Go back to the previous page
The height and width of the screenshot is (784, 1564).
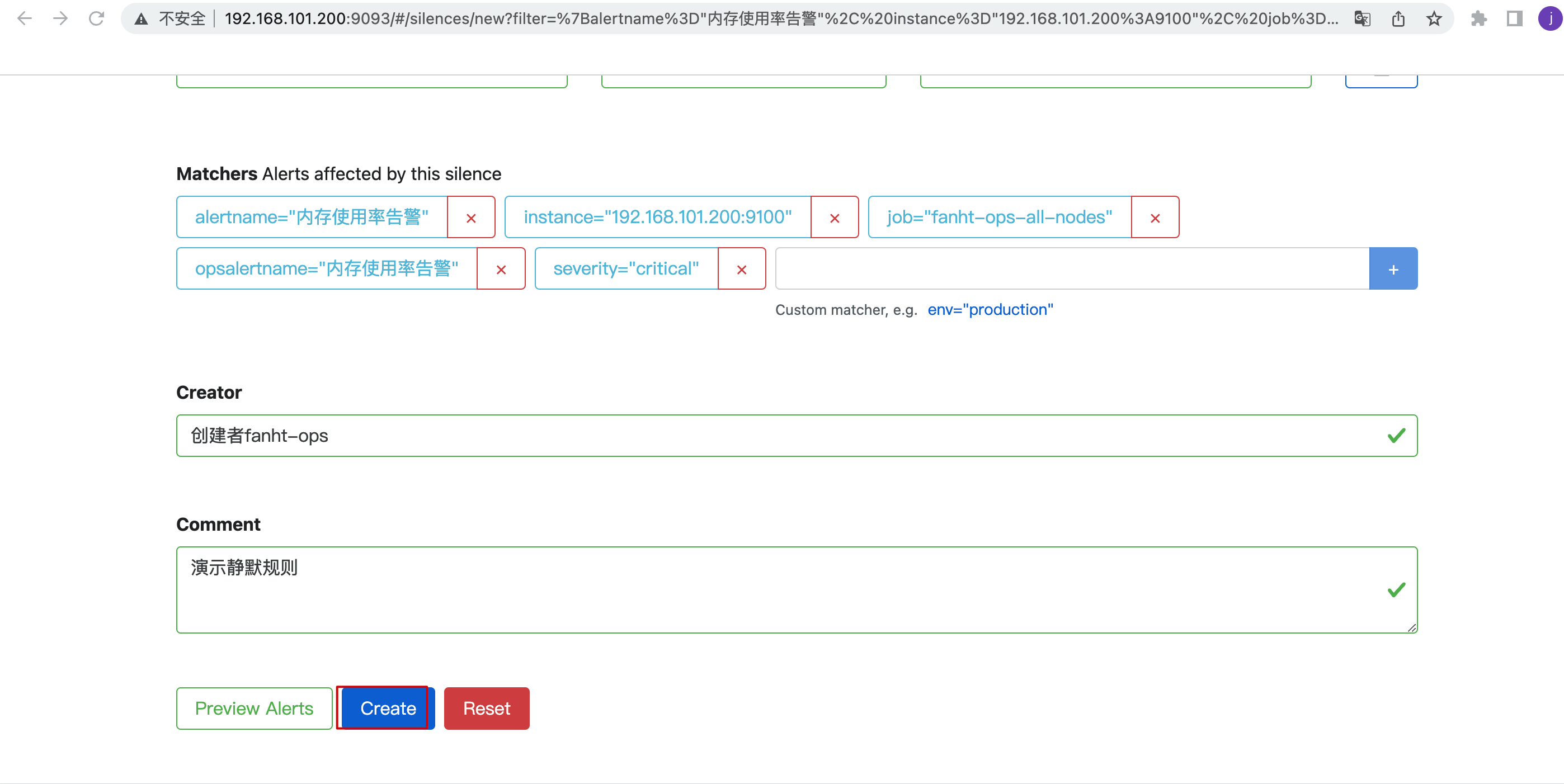(x=24, y=19)
